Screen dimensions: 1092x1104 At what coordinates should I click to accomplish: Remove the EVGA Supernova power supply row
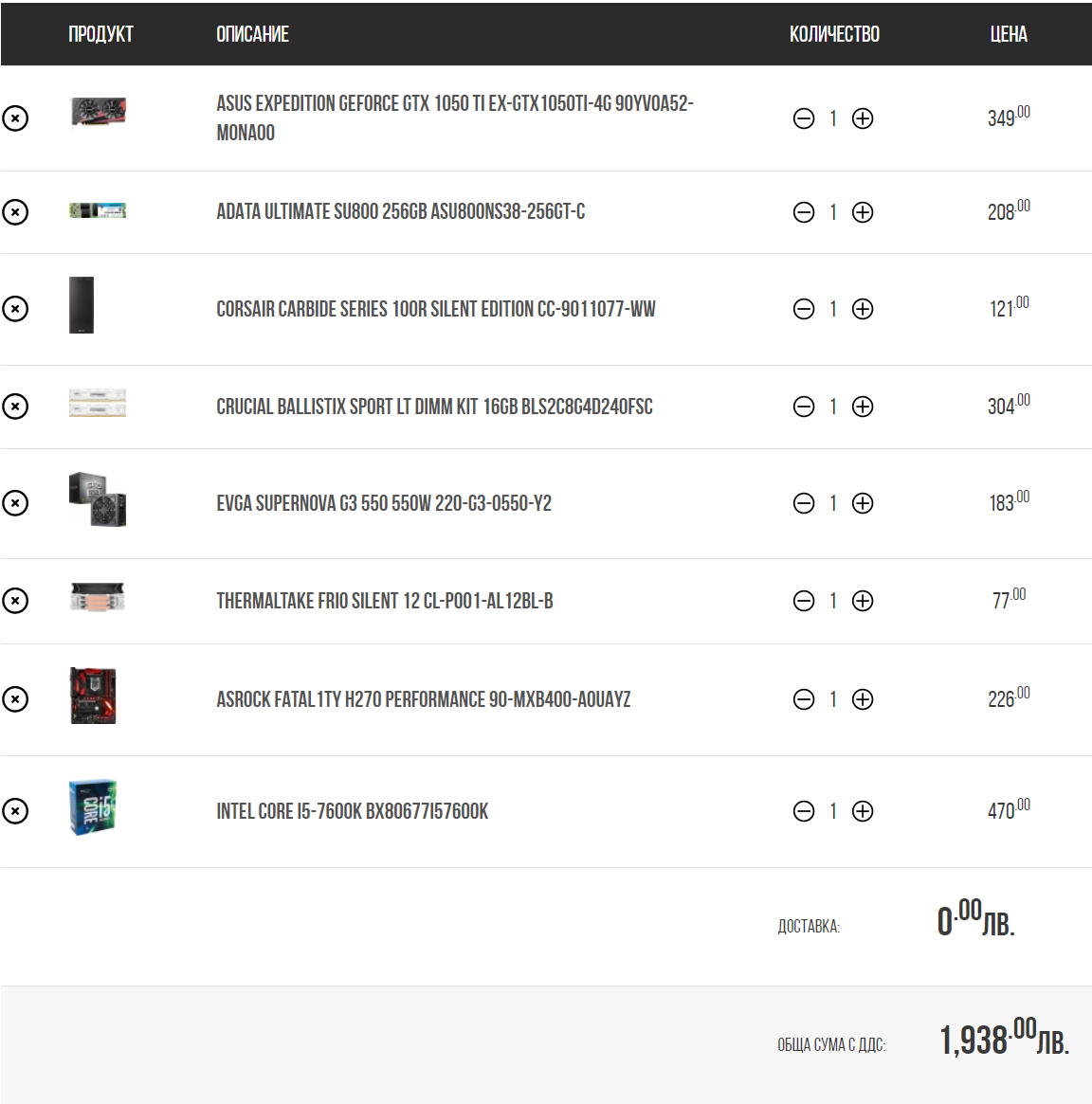[x=15, y=502]
